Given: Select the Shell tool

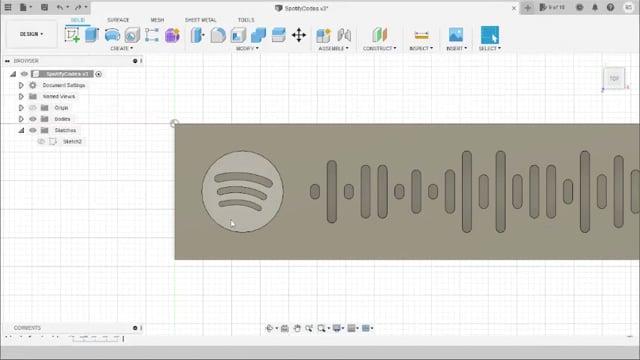Looking at the screenshot, I should click(238, 35).
